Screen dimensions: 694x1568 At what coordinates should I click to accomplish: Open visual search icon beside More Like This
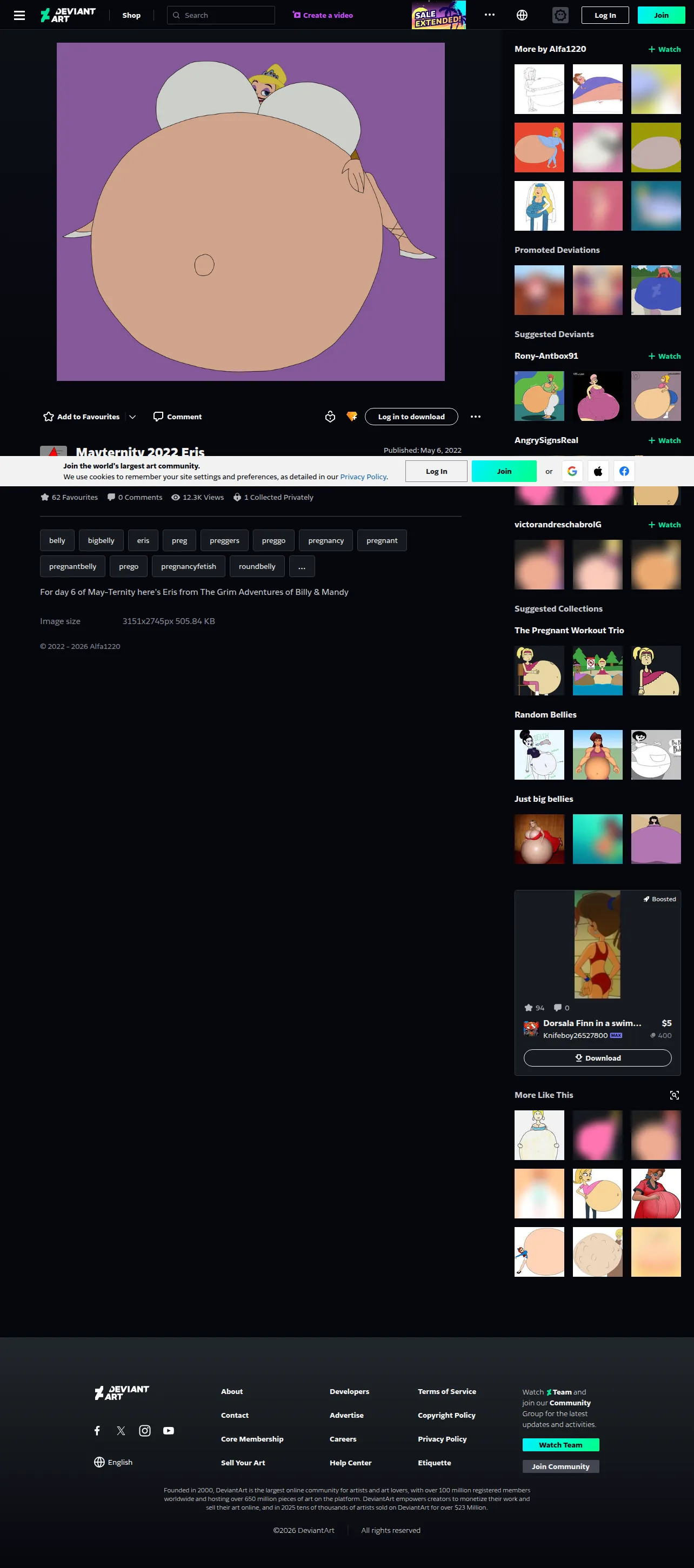click(x=675, y=1095)
